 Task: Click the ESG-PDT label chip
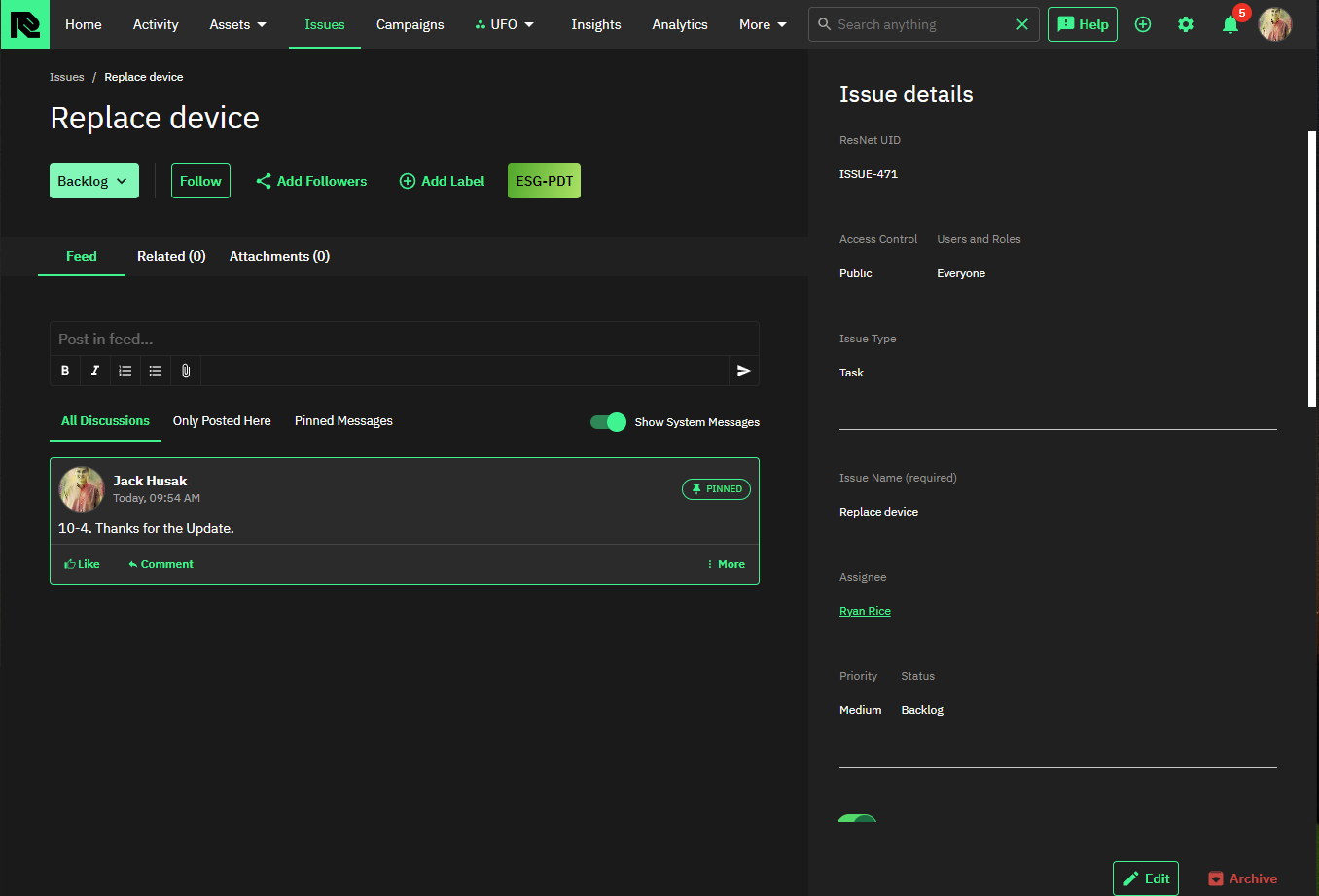[x=544, y=181]
